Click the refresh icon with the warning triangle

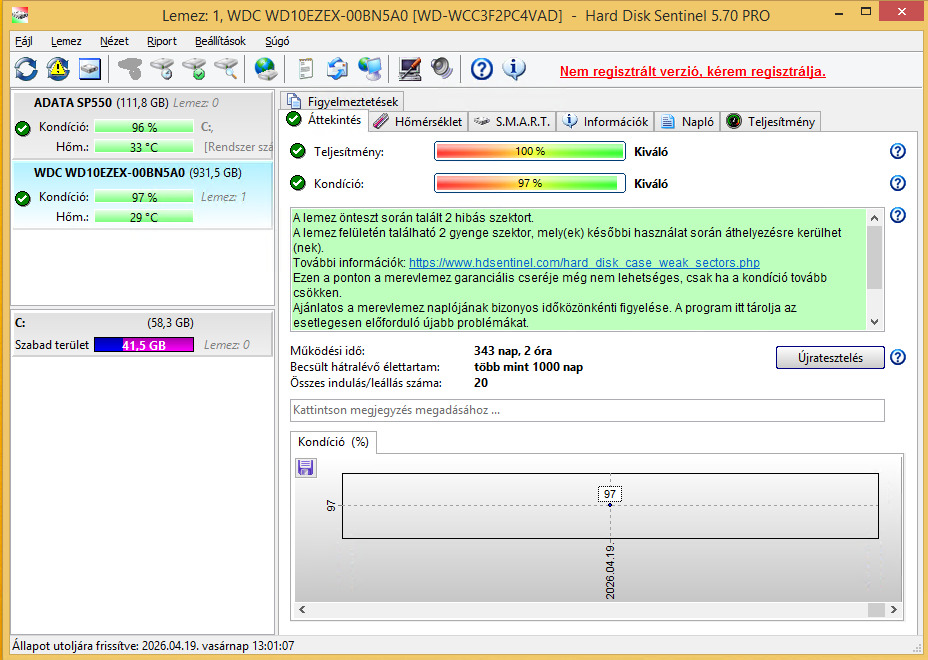tap(58, 69)
